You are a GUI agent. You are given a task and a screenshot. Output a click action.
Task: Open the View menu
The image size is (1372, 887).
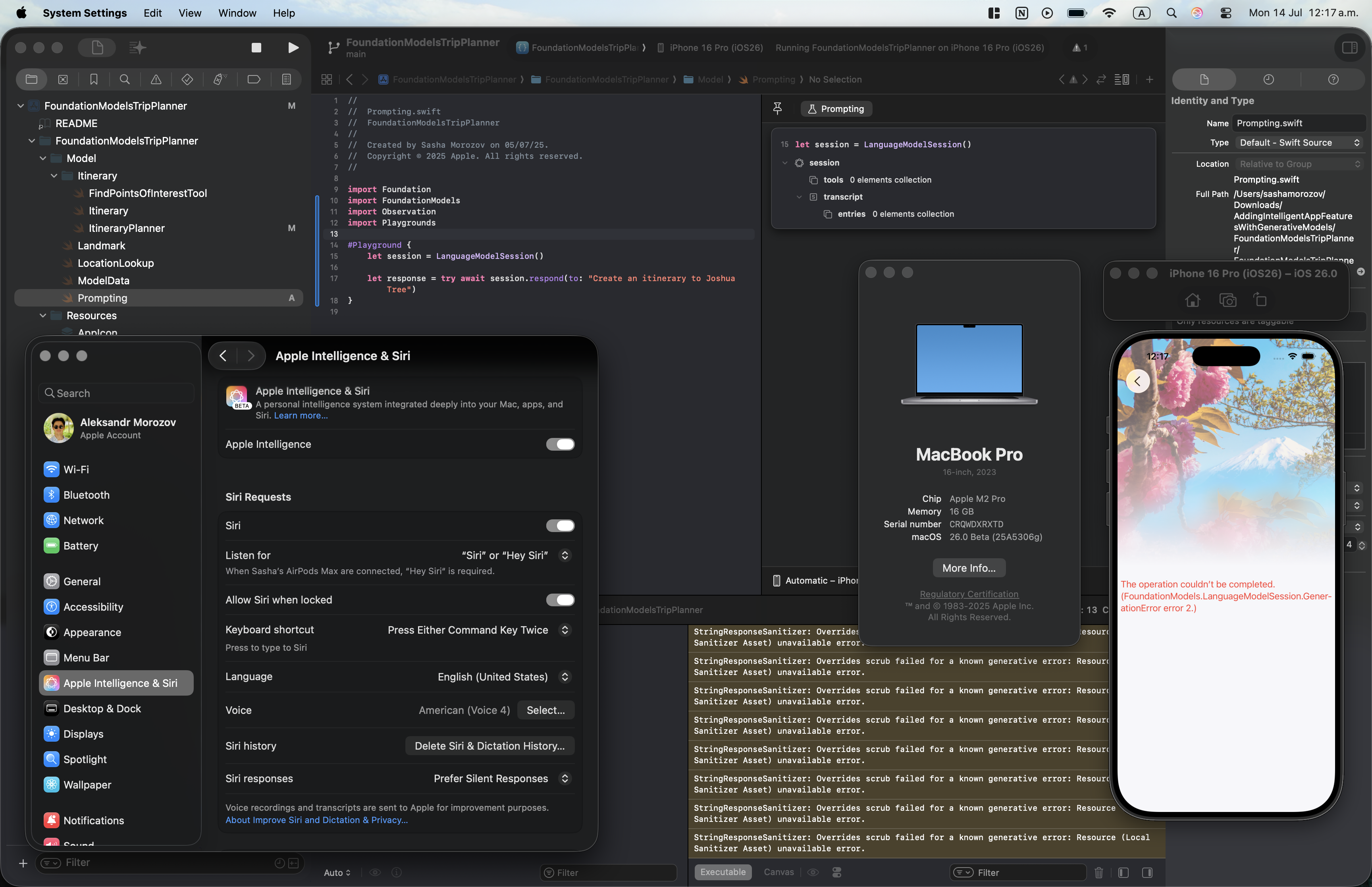pyautogui.click(x=189, y=13)
